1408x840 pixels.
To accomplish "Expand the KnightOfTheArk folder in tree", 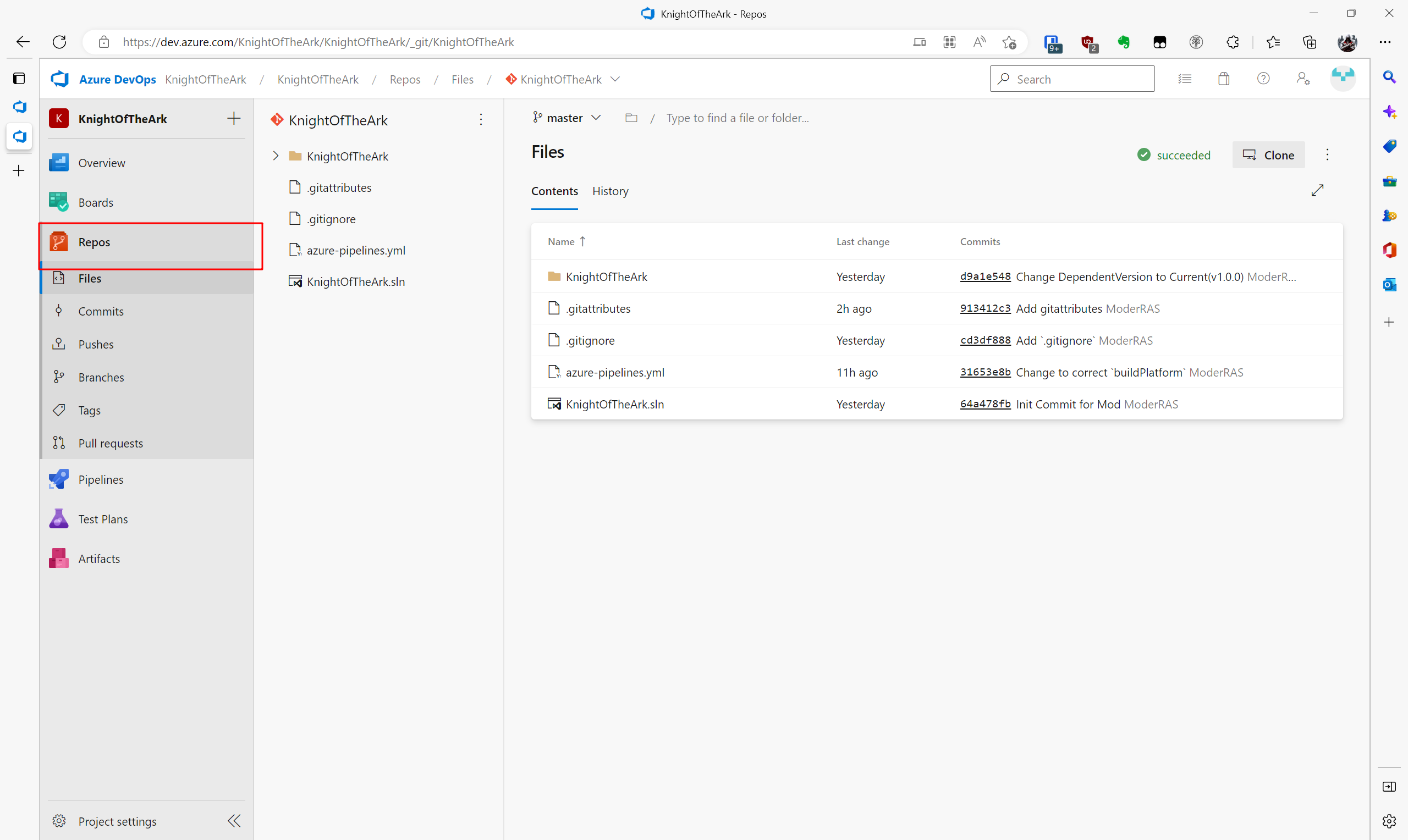I will [x=276, y=156].
